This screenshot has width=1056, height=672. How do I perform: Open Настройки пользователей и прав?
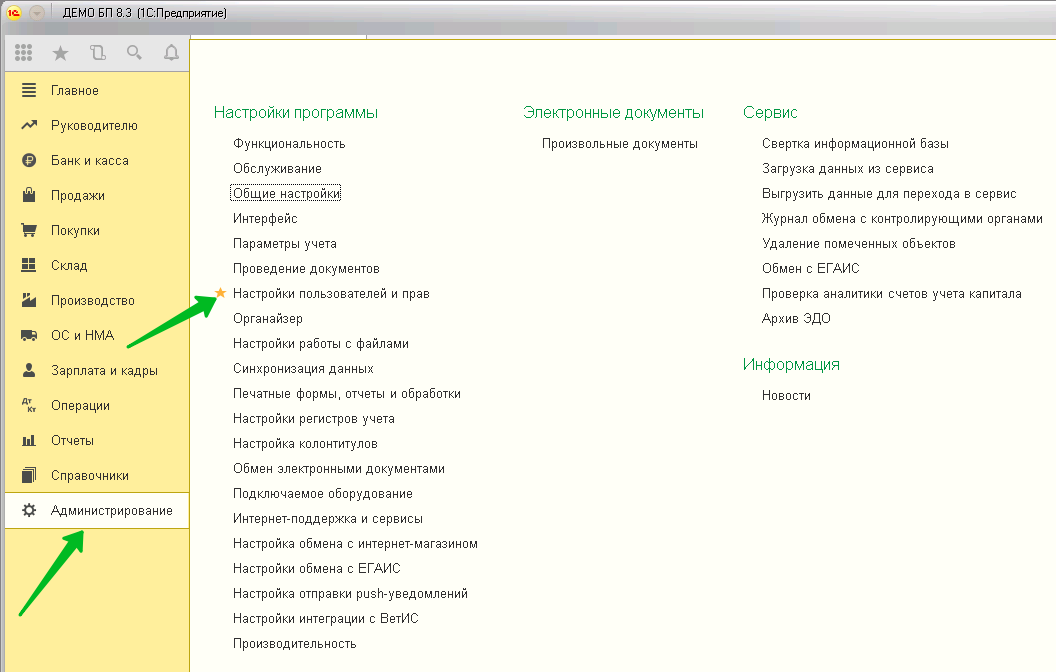[x=331, y=294]
